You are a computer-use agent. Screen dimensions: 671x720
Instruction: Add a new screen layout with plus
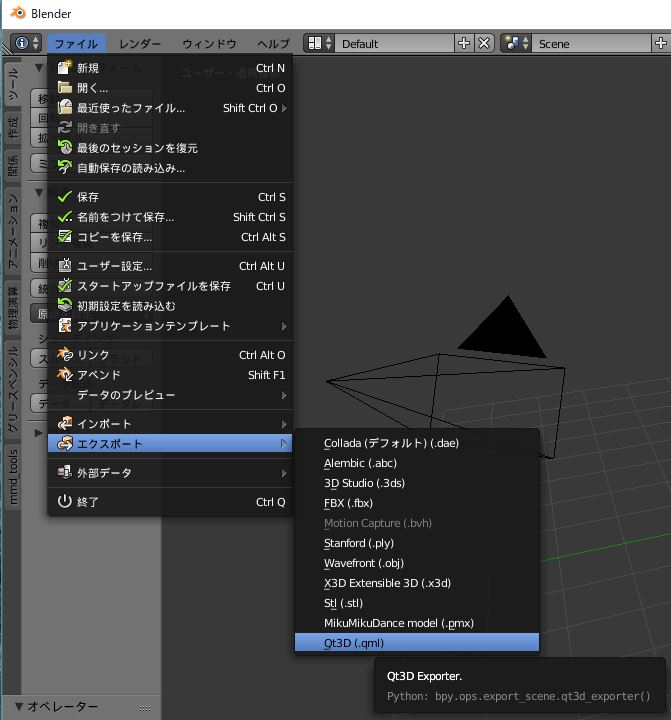click(464, 43)
